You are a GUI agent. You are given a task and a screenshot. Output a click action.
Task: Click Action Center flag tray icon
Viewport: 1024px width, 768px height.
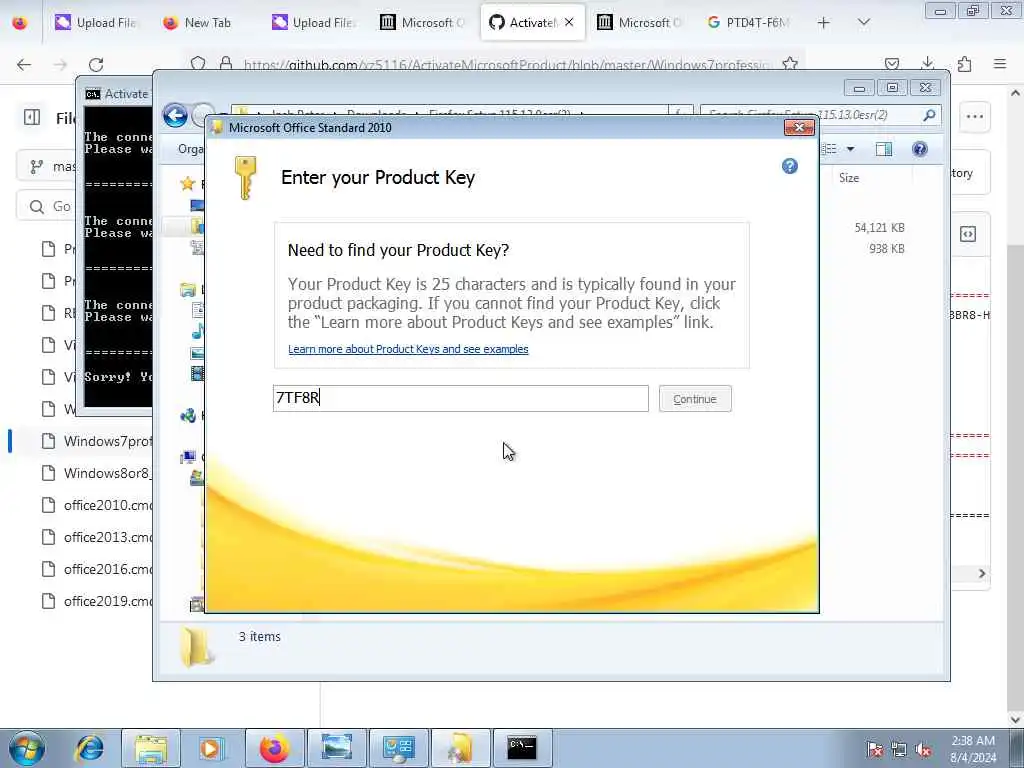[874, 749]
